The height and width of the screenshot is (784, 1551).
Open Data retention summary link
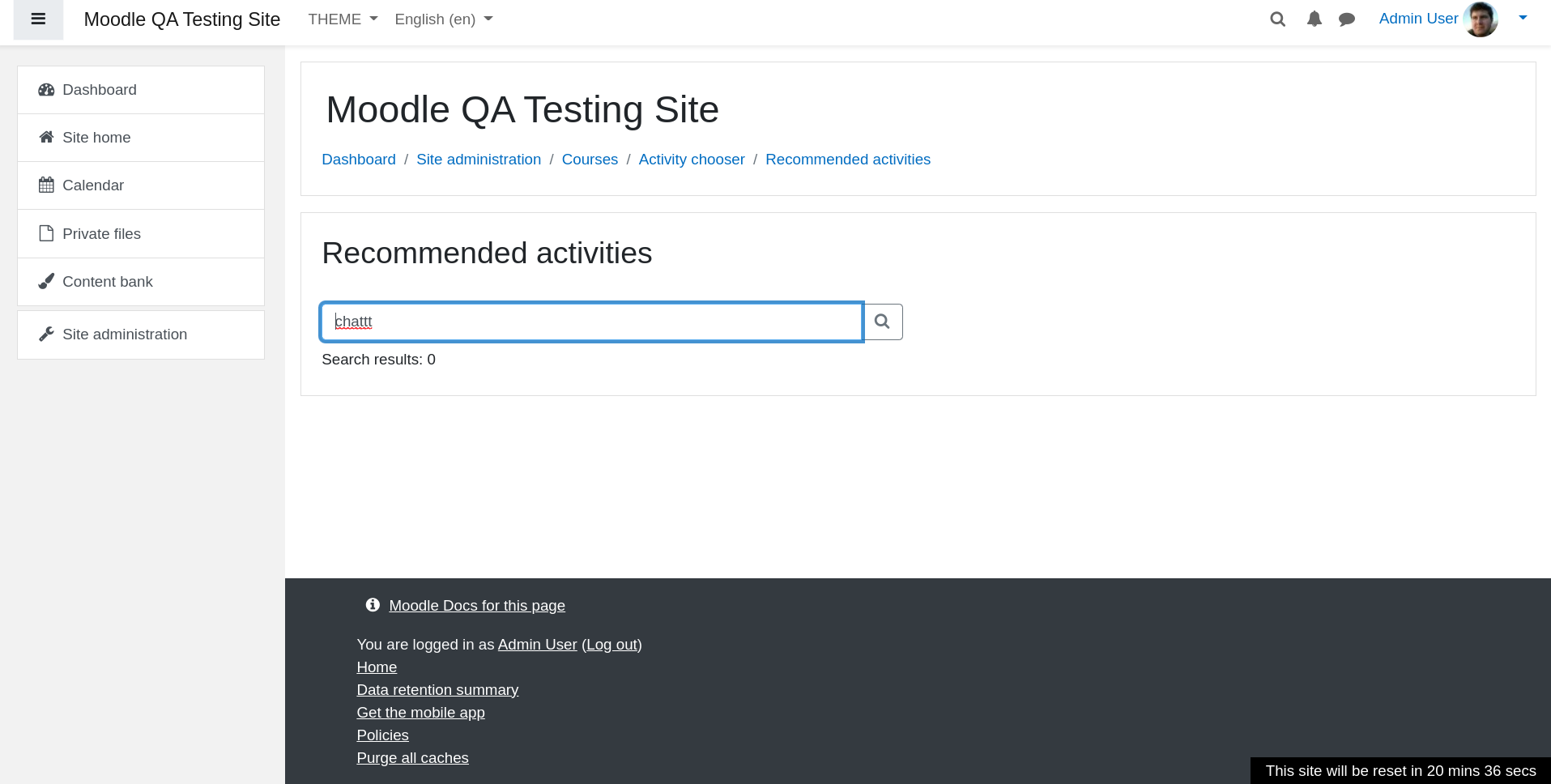click(x=437, y=690)
